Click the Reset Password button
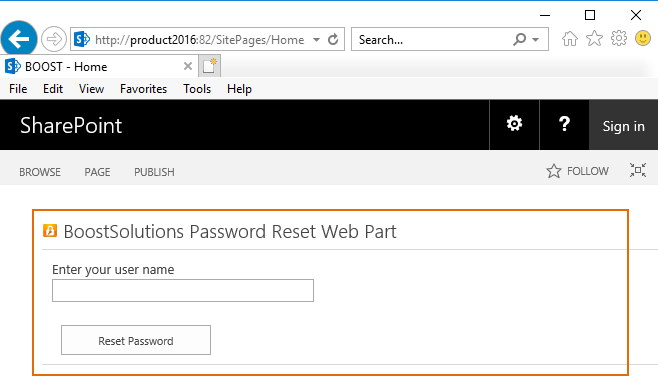Viewport: 658px width, 382px height. [x=136, y=340]
